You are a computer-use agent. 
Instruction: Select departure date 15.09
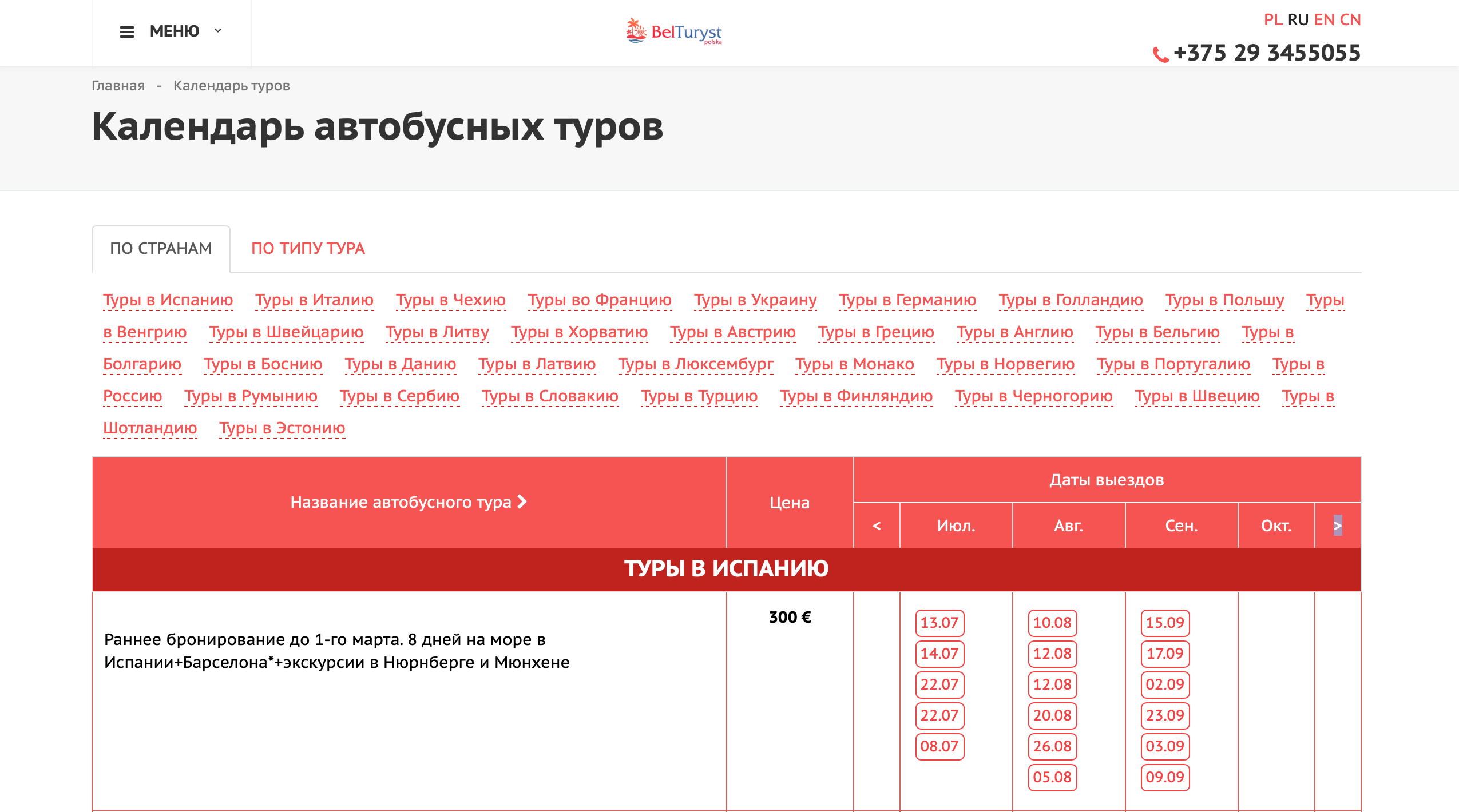(1165, 623)
